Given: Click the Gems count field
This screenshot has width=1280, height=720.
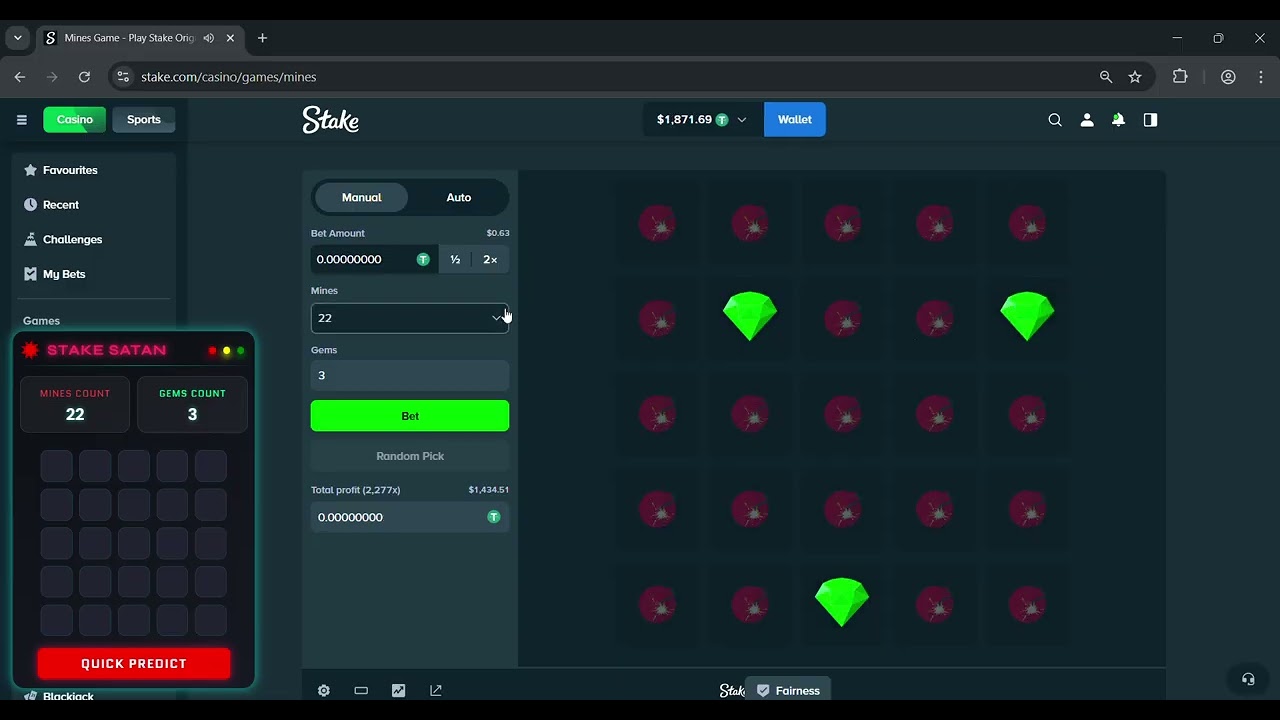Looking at the screenshot, I should [410, 375].
